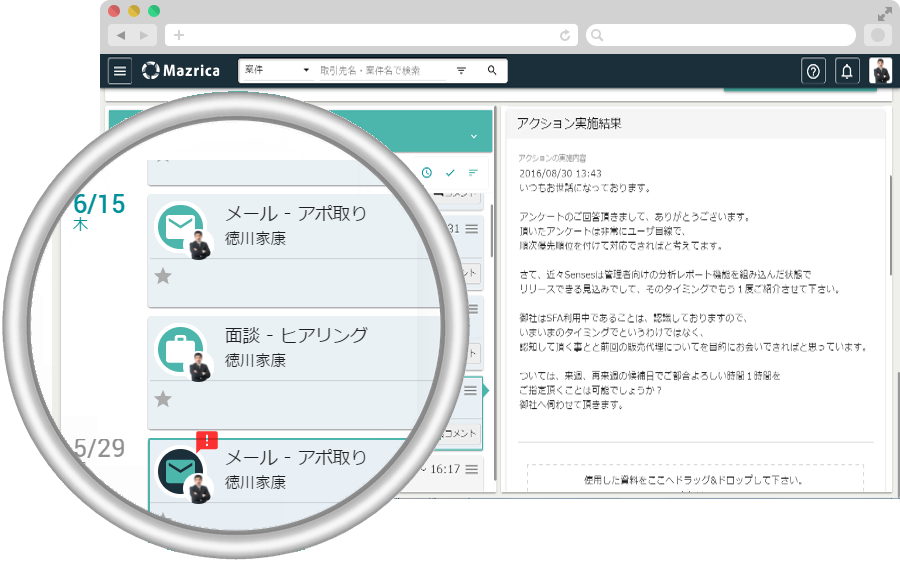900x562 pixels.
Task: Toggle the checkmark filter in action list toolbar
Action: tap(450, 173)
